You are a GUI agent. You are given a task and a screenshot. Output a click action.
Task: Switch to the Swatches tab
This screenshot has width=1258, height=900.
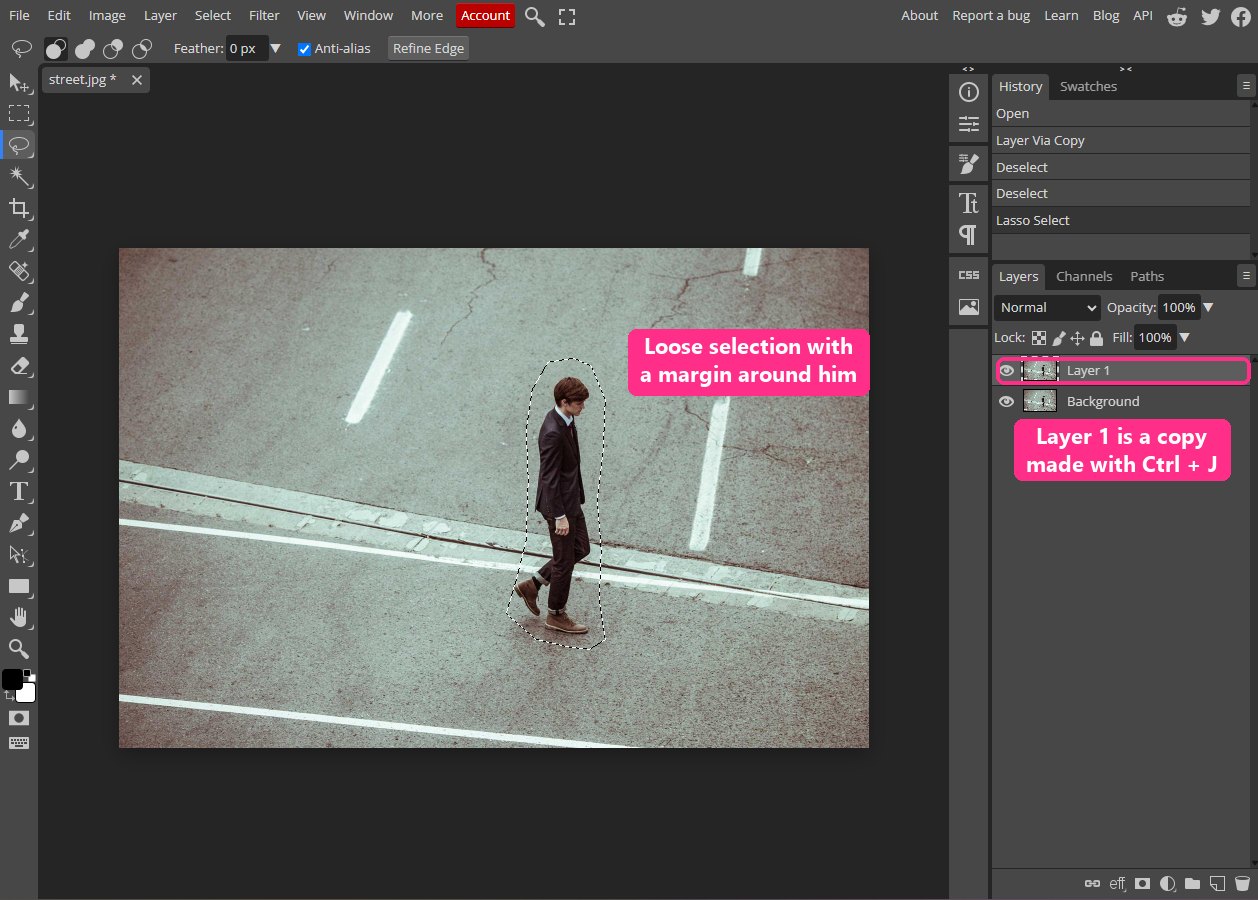[1088, 86]
